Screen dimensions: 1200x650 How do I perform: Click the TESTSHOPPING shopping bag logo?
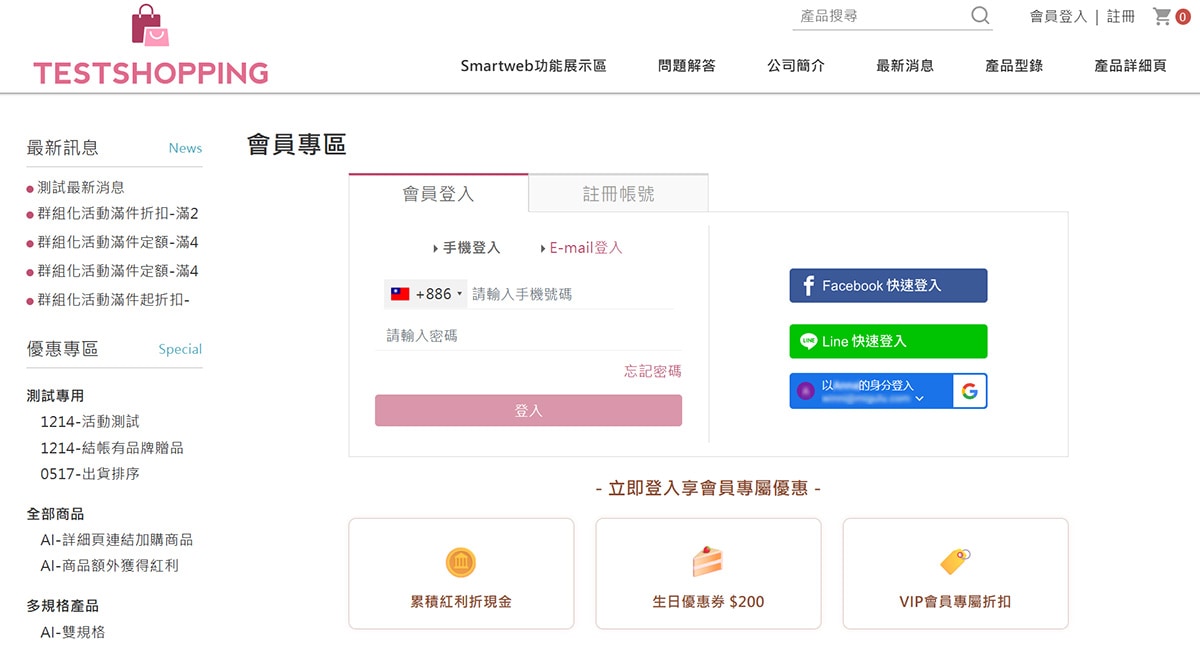click(x=150, y=47)
